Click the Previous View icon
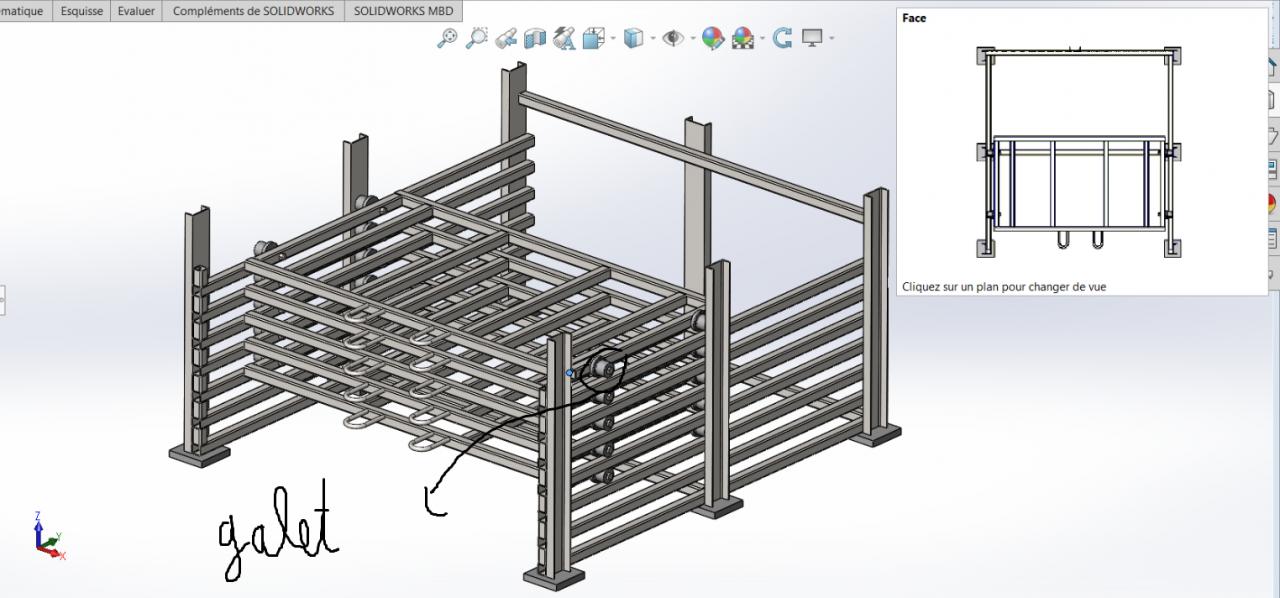 tap(506, 38)
